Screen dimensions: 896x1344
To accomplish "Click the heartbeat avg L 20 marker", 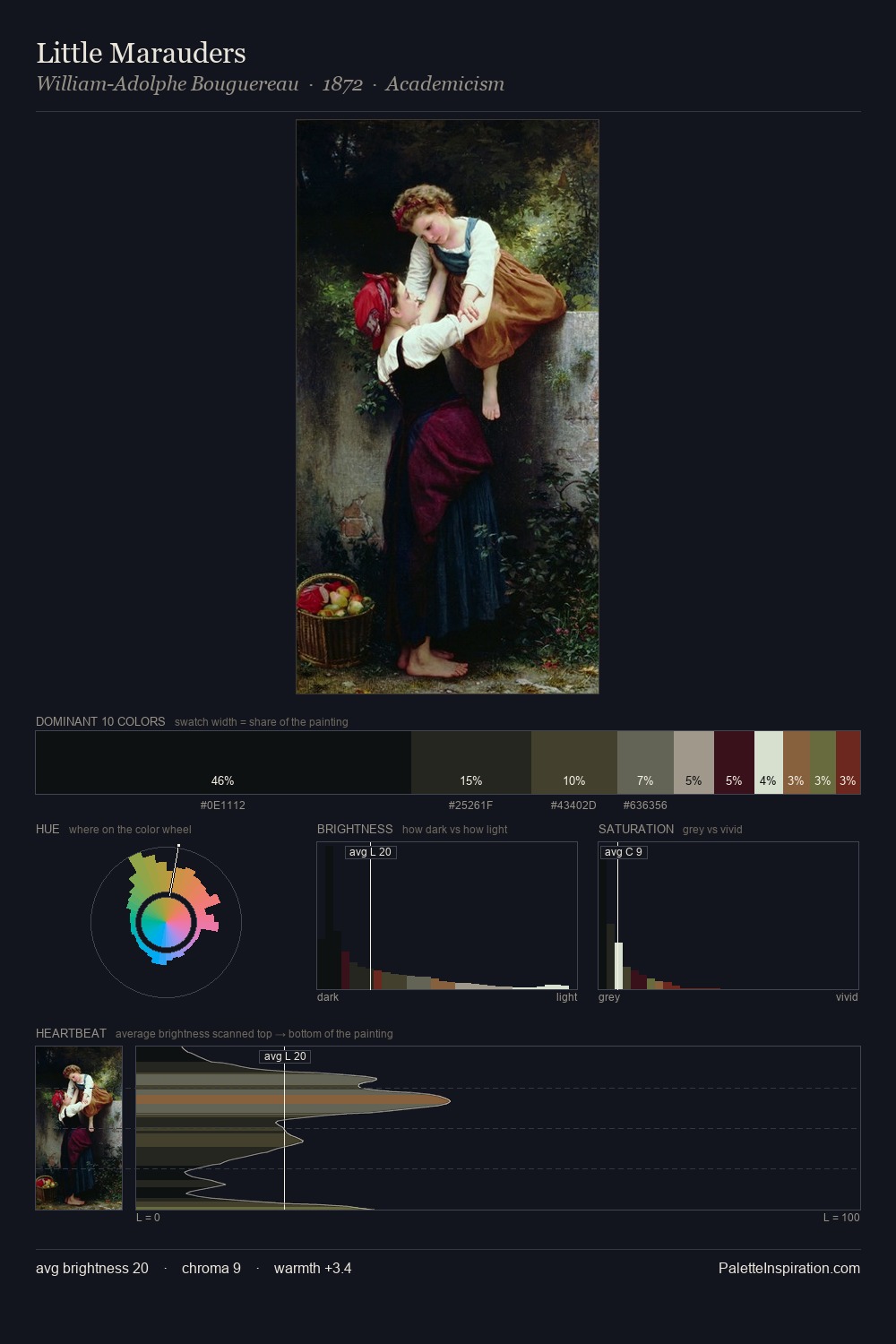I will (x=285, y=1056).
